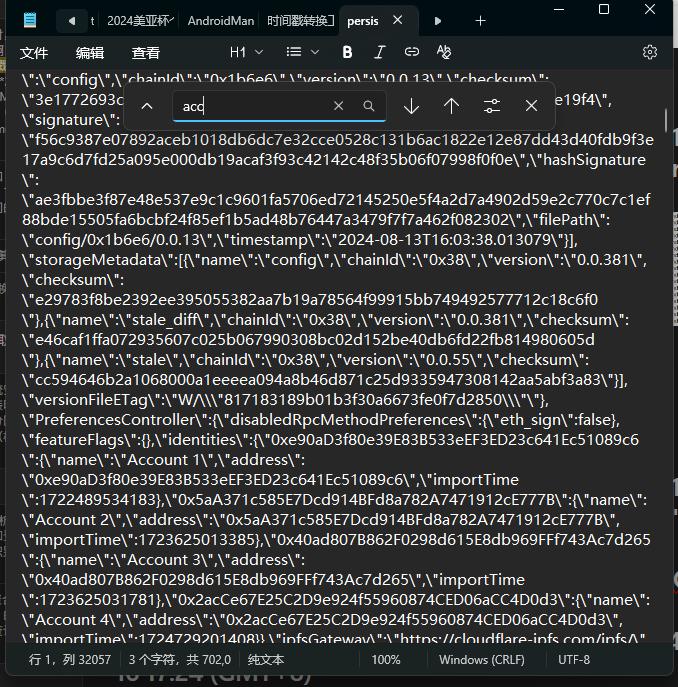Viewport: 678px width, 687px height.
Task: Open the 查看 menu
Action: [146, 53]
